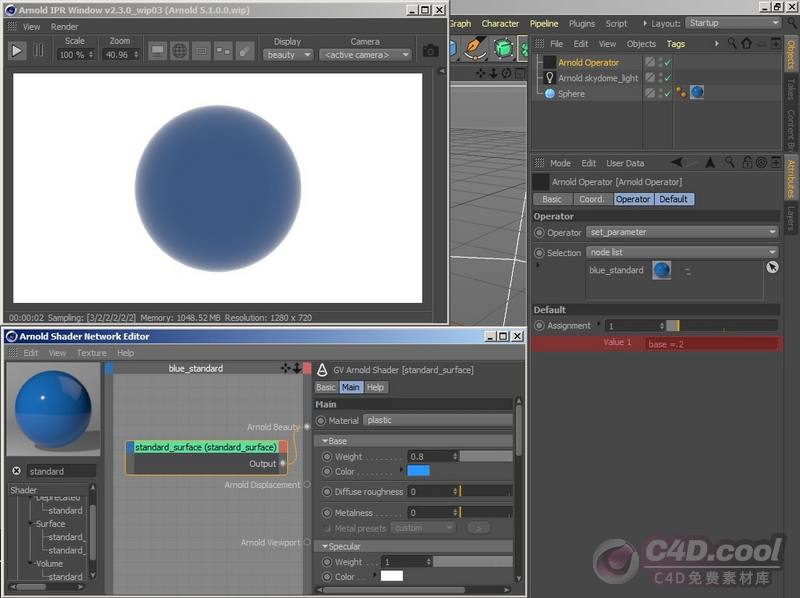This screenshot has width=800, height=598.
Task: Toggle the Sphere layer visibility box
Action: pos(650,93)
